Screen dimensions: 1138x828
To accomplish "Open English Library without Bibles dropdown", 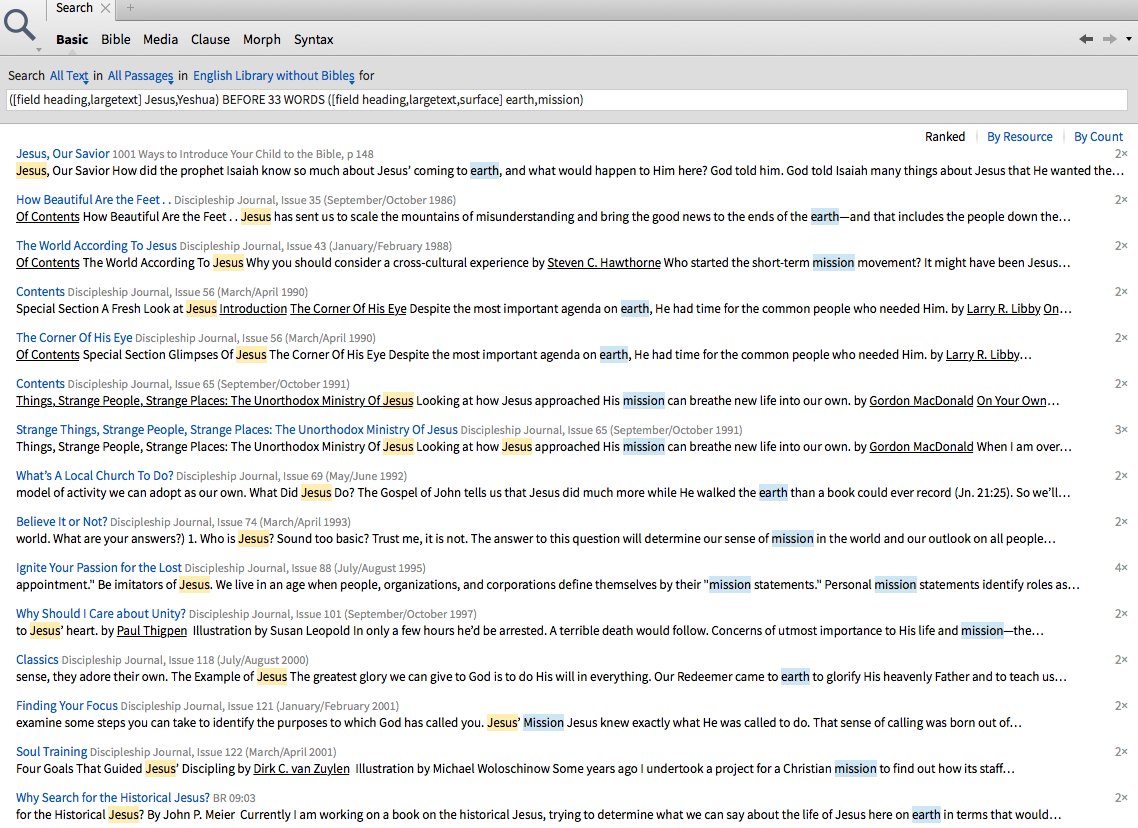I will [274, 76].
